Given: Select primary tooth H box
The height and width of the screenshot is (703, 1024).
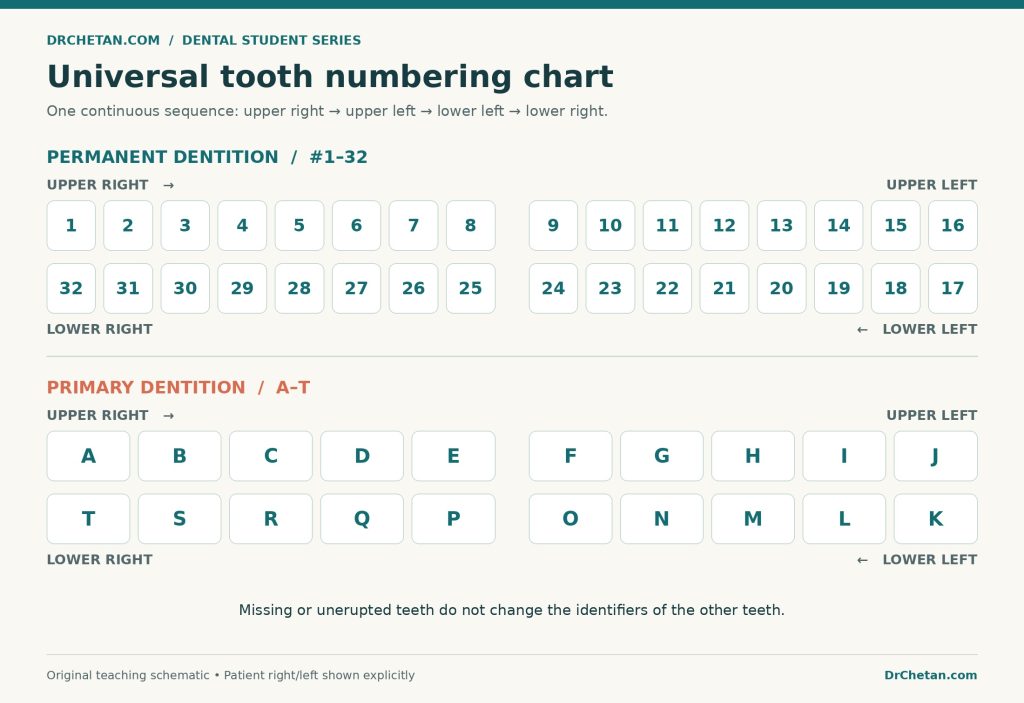Looking at the screenshot, I should click(753, 456).
